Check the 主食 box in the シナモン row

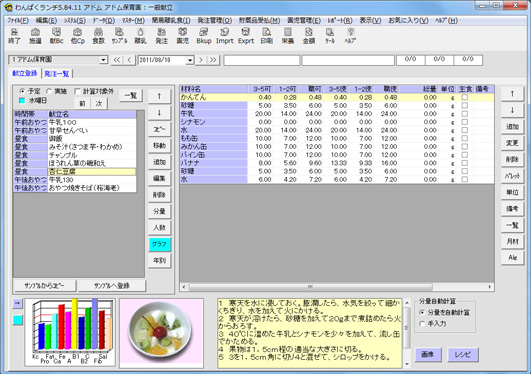click(465, 122)
